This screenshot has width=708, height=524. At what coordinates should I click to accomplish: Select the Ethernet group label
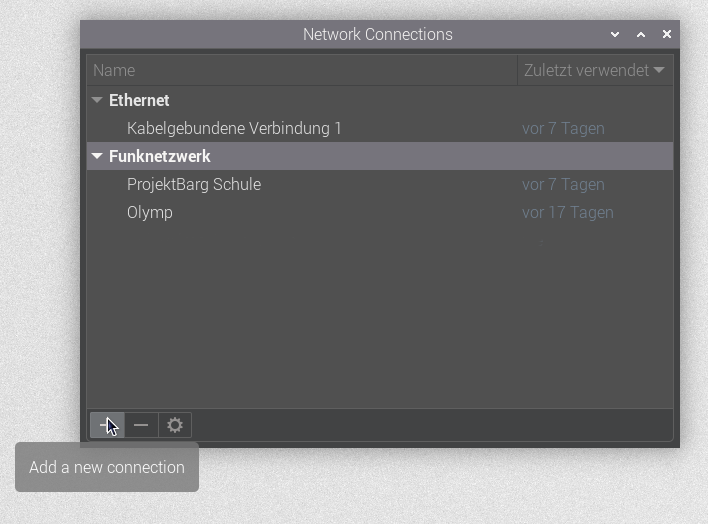coord(139,100)
